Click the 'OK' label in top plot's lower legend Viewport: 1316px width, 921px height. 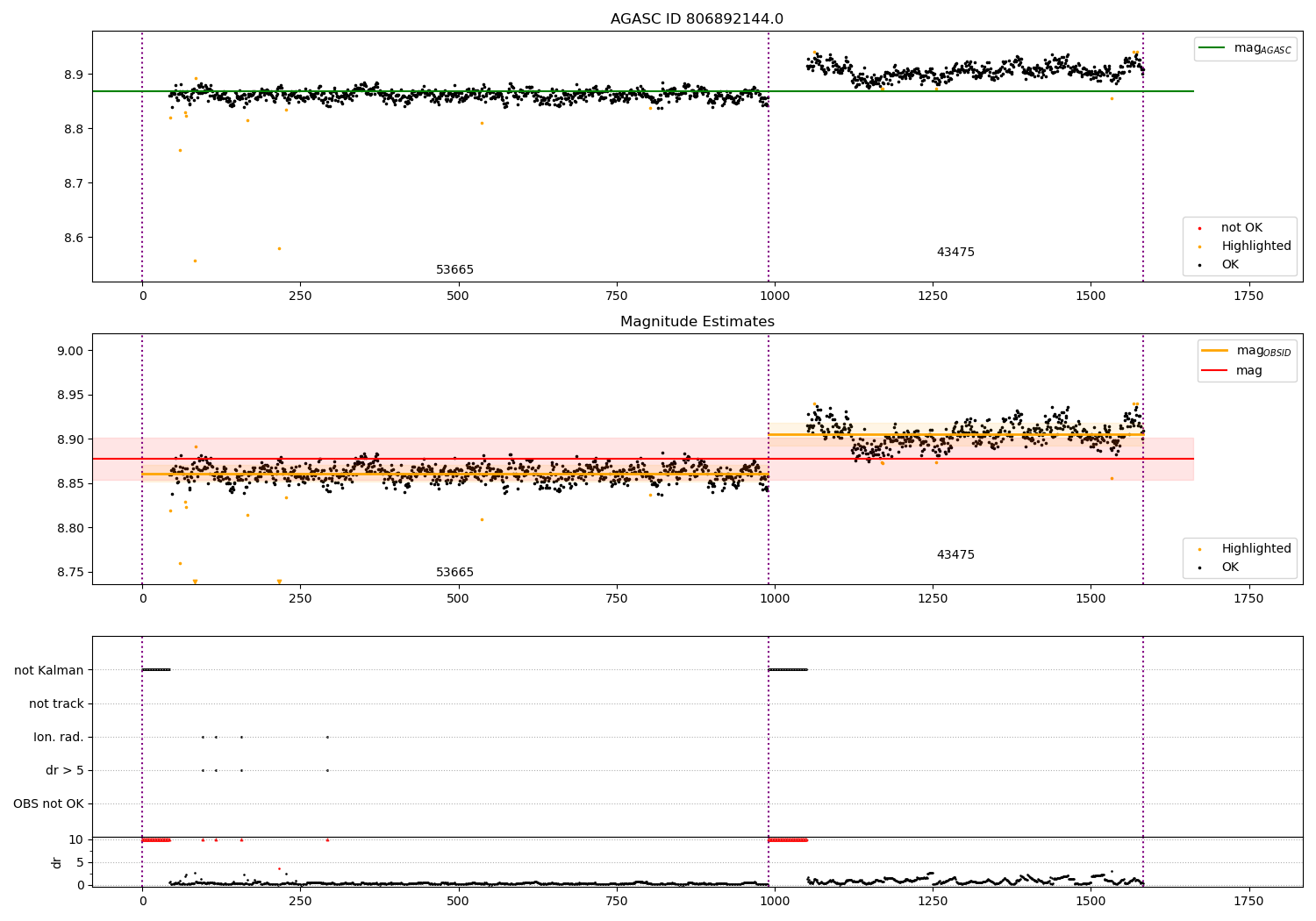1230,265
